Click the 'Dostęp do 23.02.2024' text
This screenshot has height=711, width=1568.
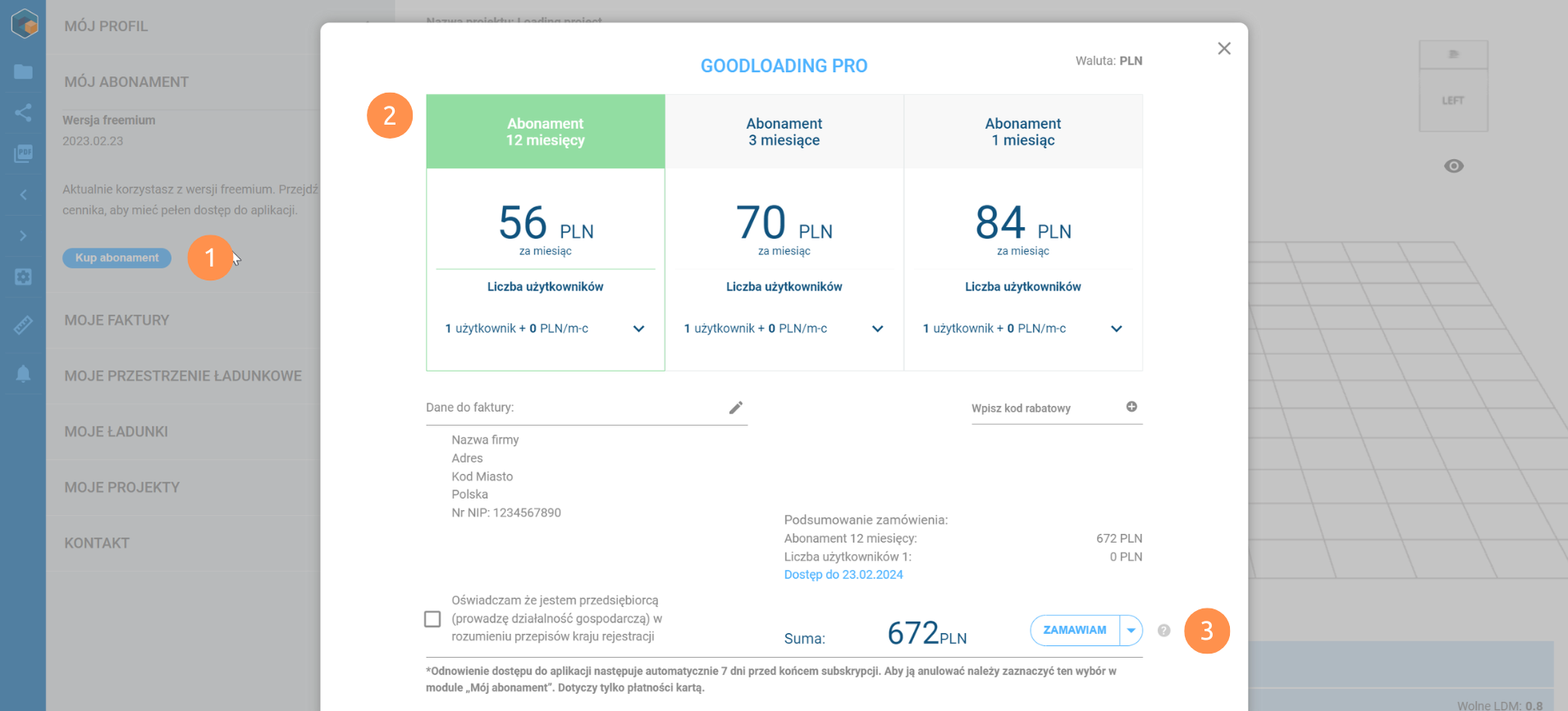843,575
